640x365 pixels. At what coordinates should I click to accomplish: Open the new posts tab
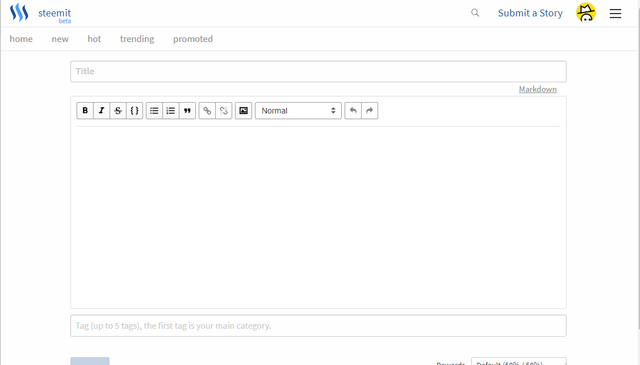pos(60,39)
